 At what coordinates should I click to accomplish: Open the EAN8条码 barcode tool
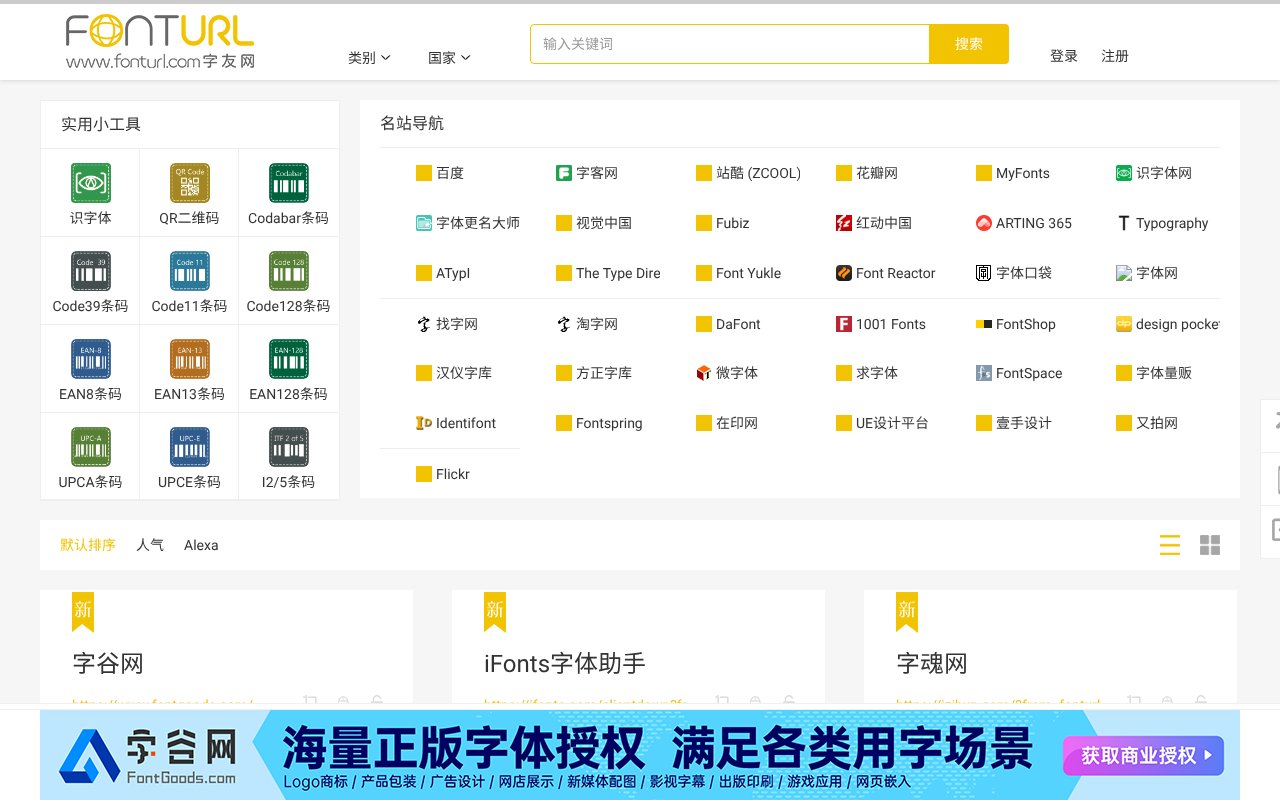pyautogui.click(x=90, y=368)
